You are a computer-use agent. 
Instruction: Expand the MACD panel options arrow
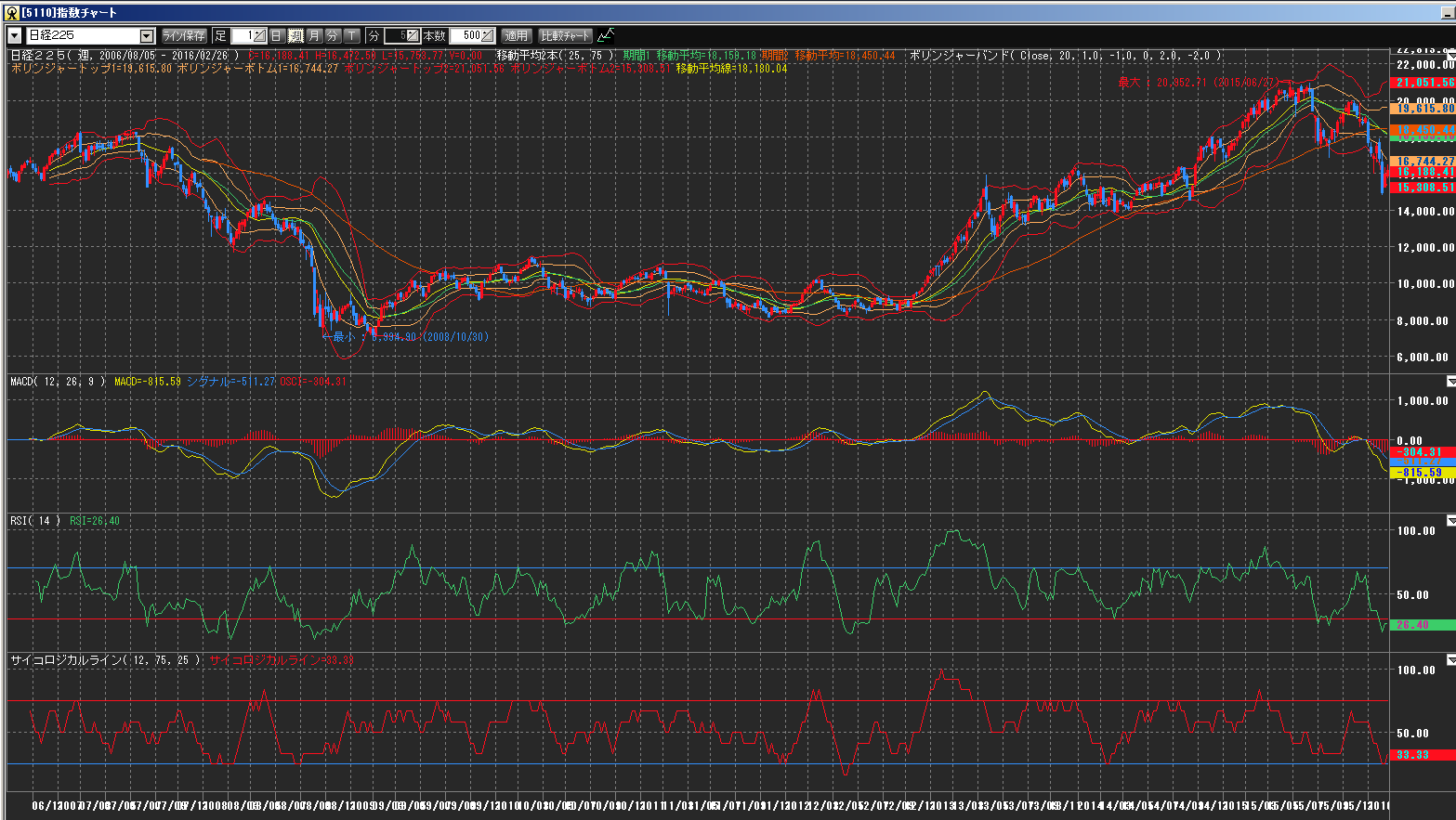click(x=1451, y=382)
